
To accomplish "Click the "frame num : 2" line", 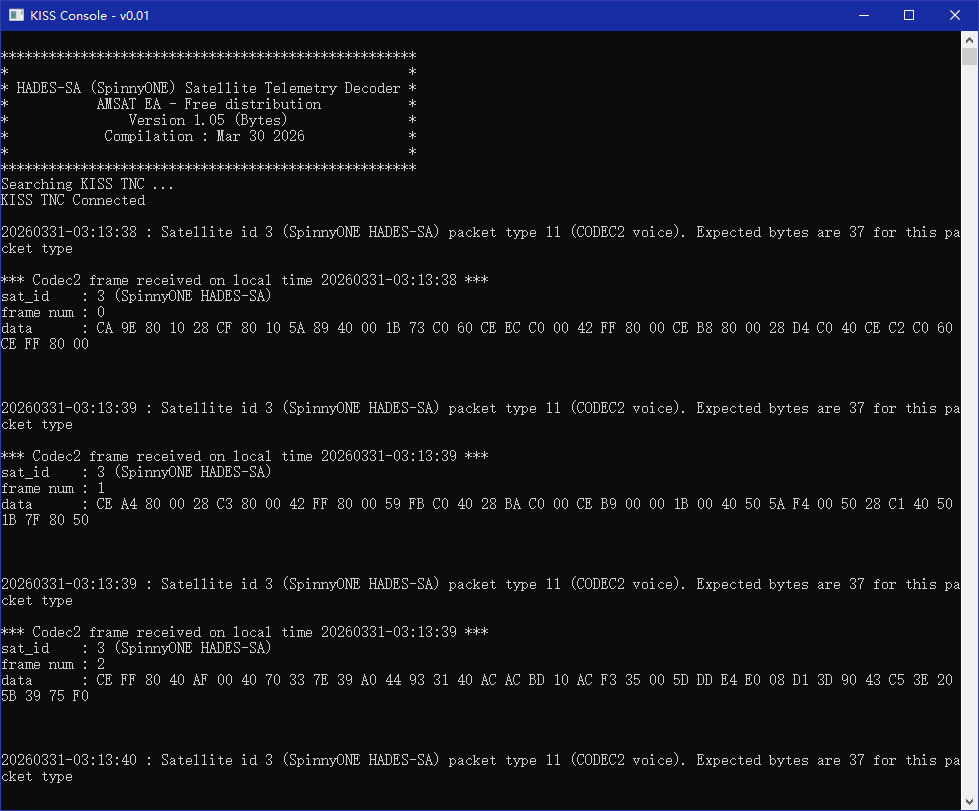I will pyautogui.click(x=53, y=664).
